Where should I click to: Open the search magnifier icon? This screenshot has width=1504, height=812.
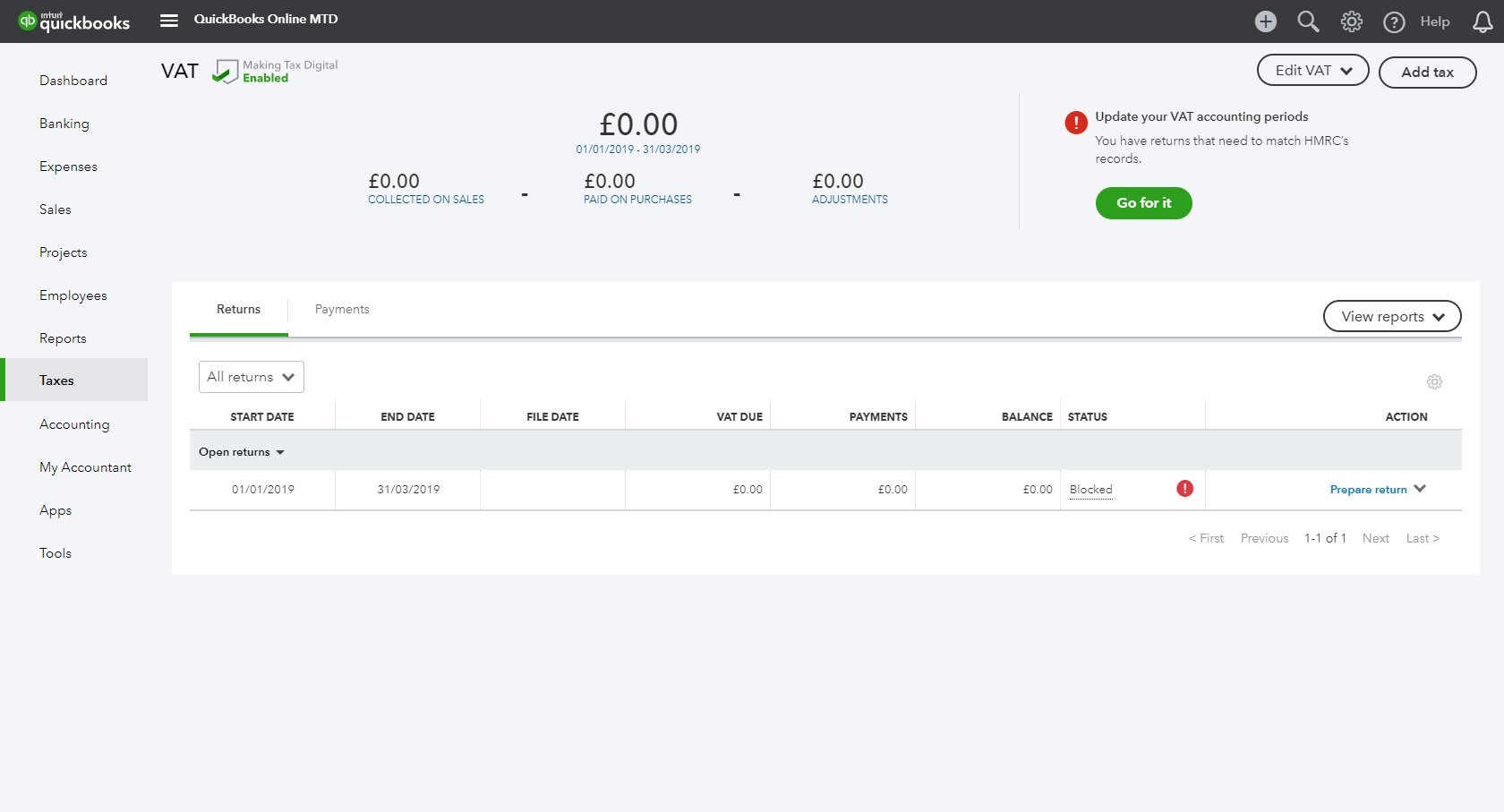coord(1309,21)
